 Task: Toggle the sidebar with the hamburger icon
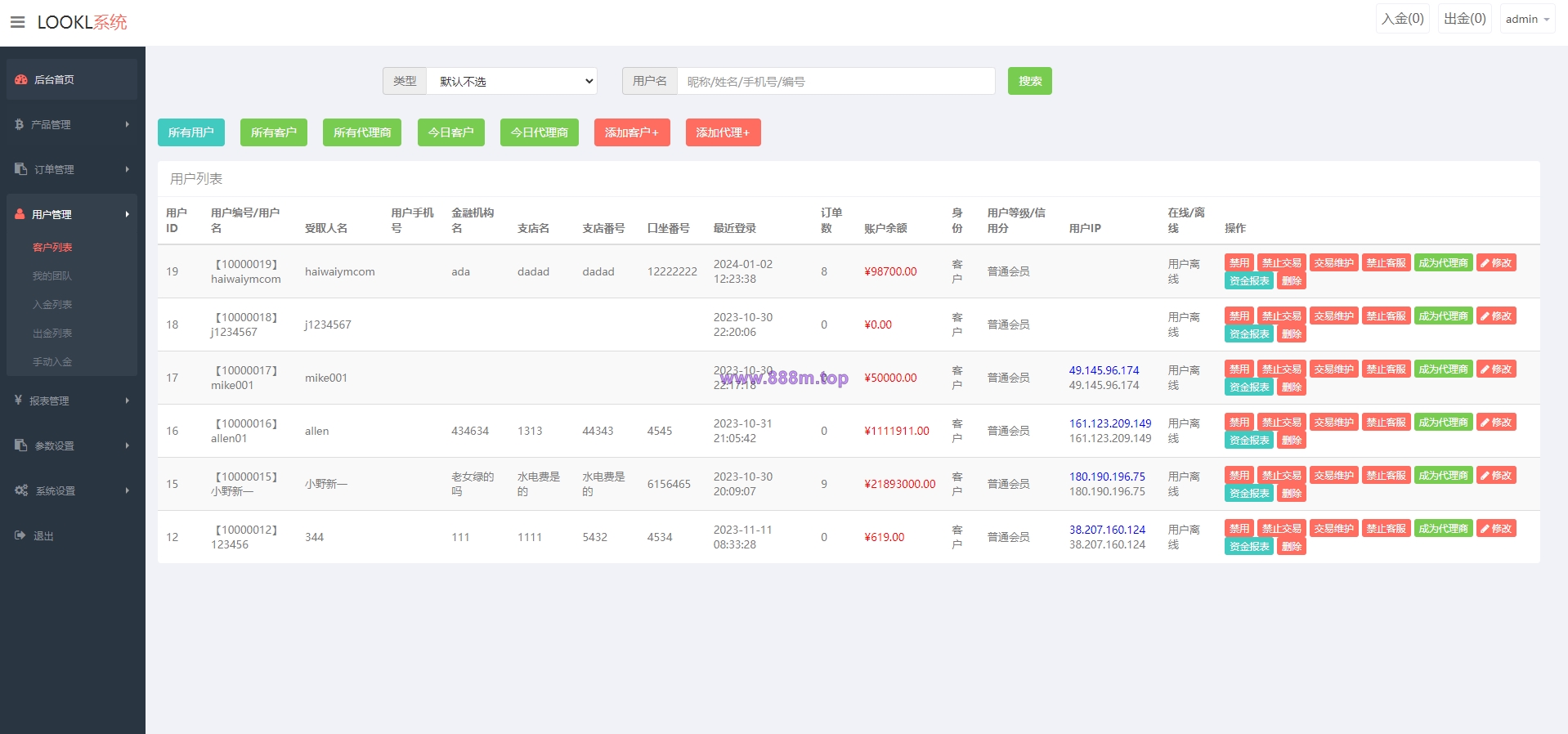coord(17,22)
